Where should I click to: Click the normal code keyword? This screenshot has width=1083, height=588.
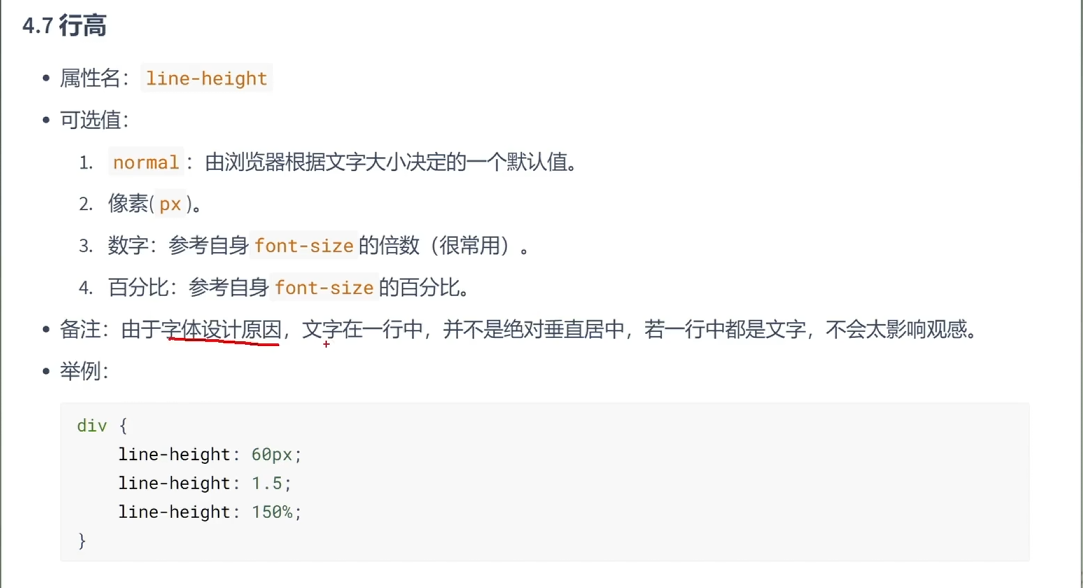click(x=146, y=162)
